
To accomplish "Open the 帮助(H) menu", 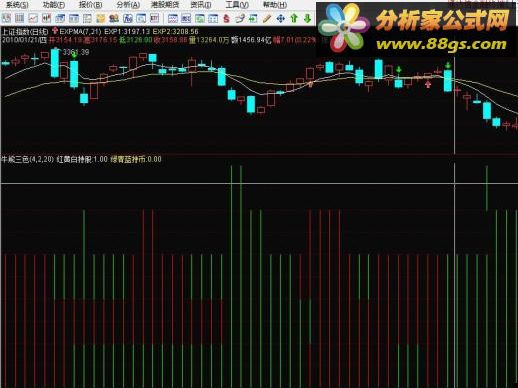I will [x=275, y=5].
